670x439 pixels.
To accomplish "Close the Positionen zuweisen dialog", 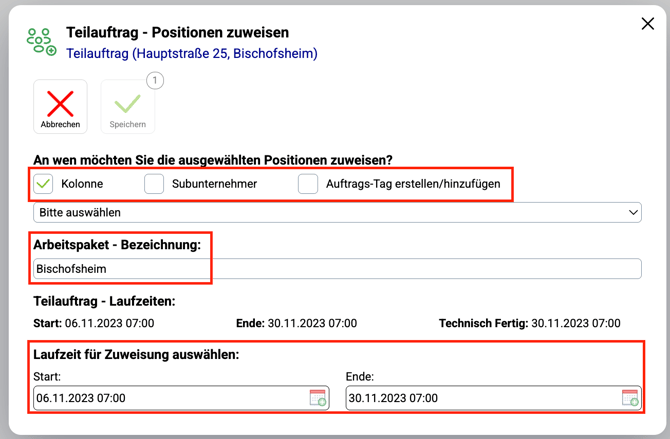I will click(647, 24).
